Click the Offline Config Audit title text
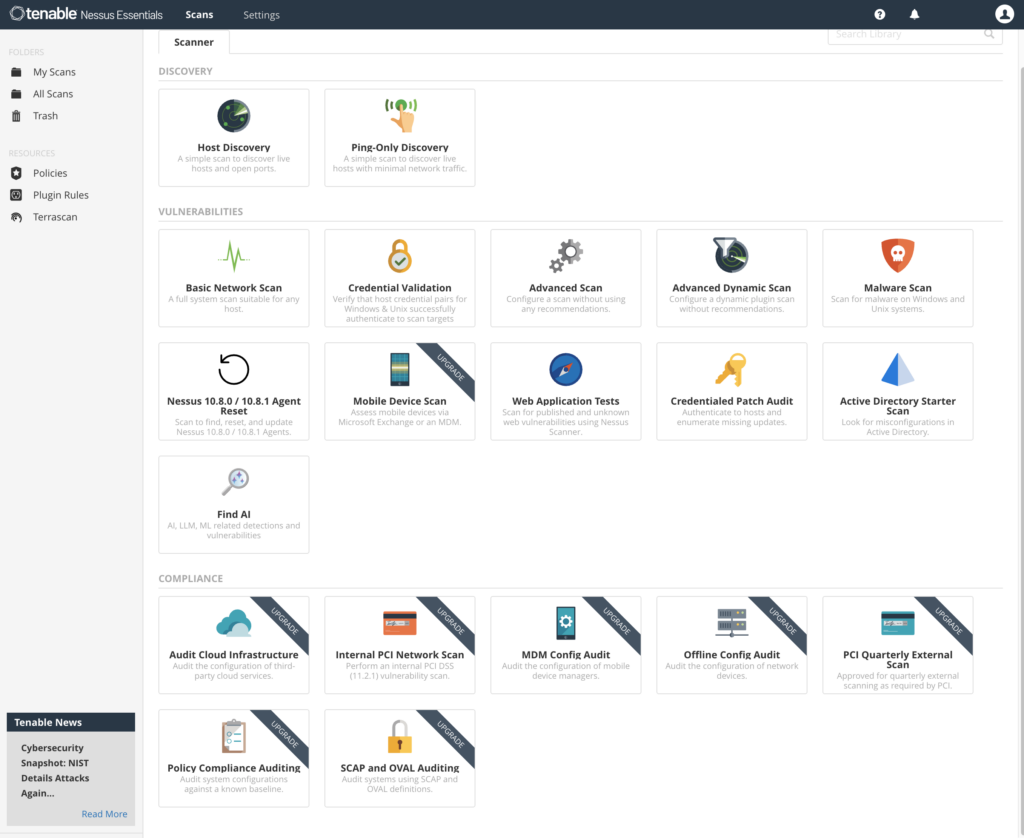The height and width of the screenshot is (838, 1024). (x=731, y=655)
